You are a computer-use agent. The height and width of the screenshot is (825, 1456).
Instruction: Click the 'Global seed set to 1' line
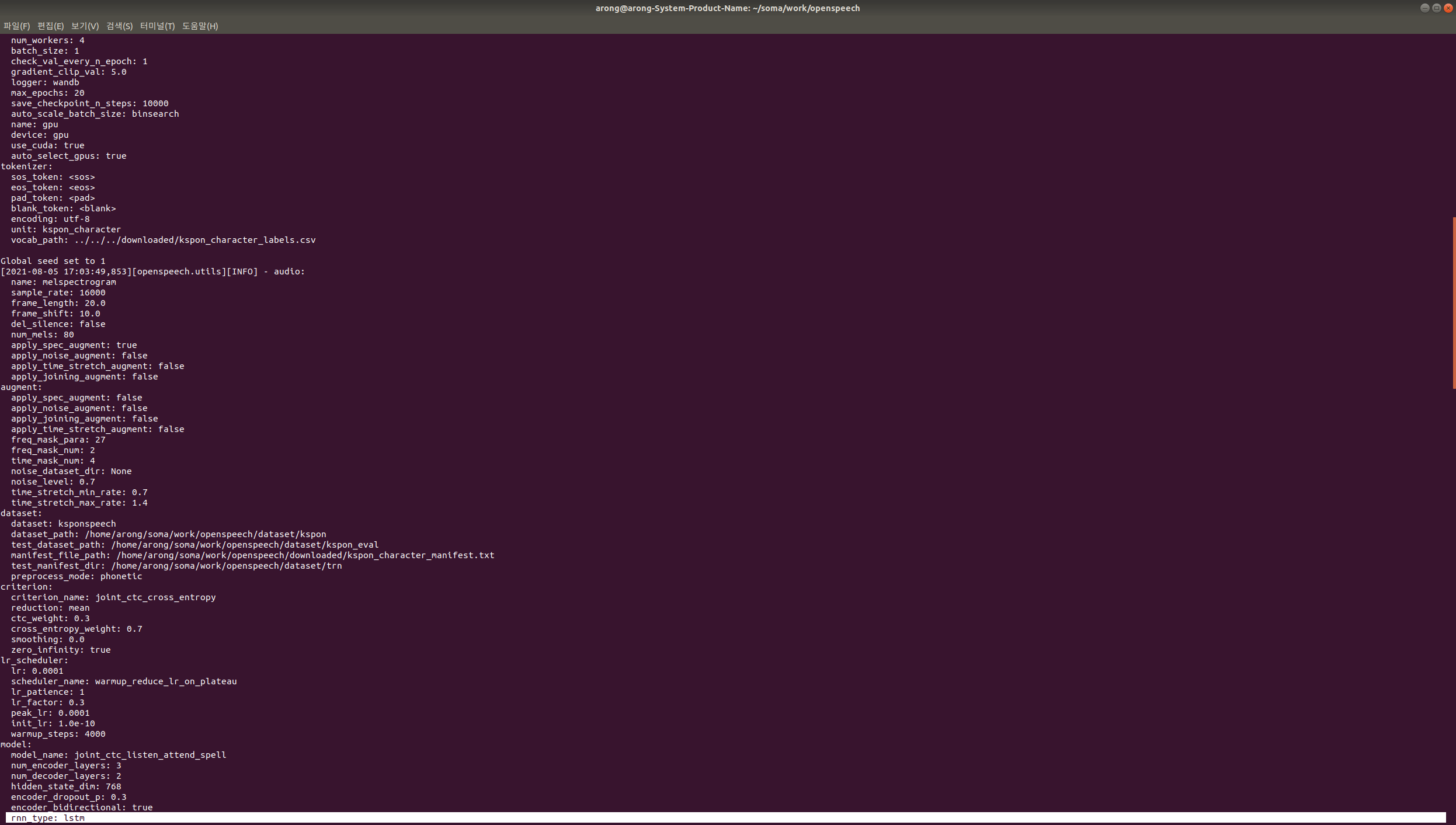(x=53, y=261)
